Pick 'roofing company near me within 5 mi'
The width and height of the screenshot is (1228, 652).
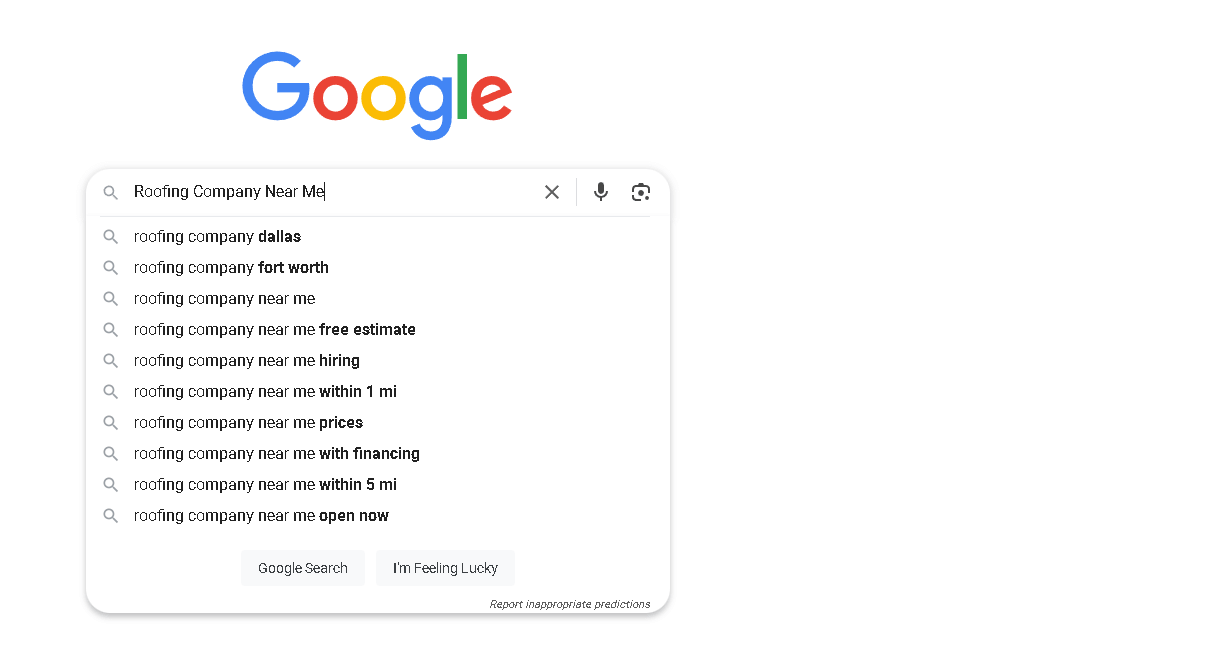pyautogui.click(x=378, y=485)
